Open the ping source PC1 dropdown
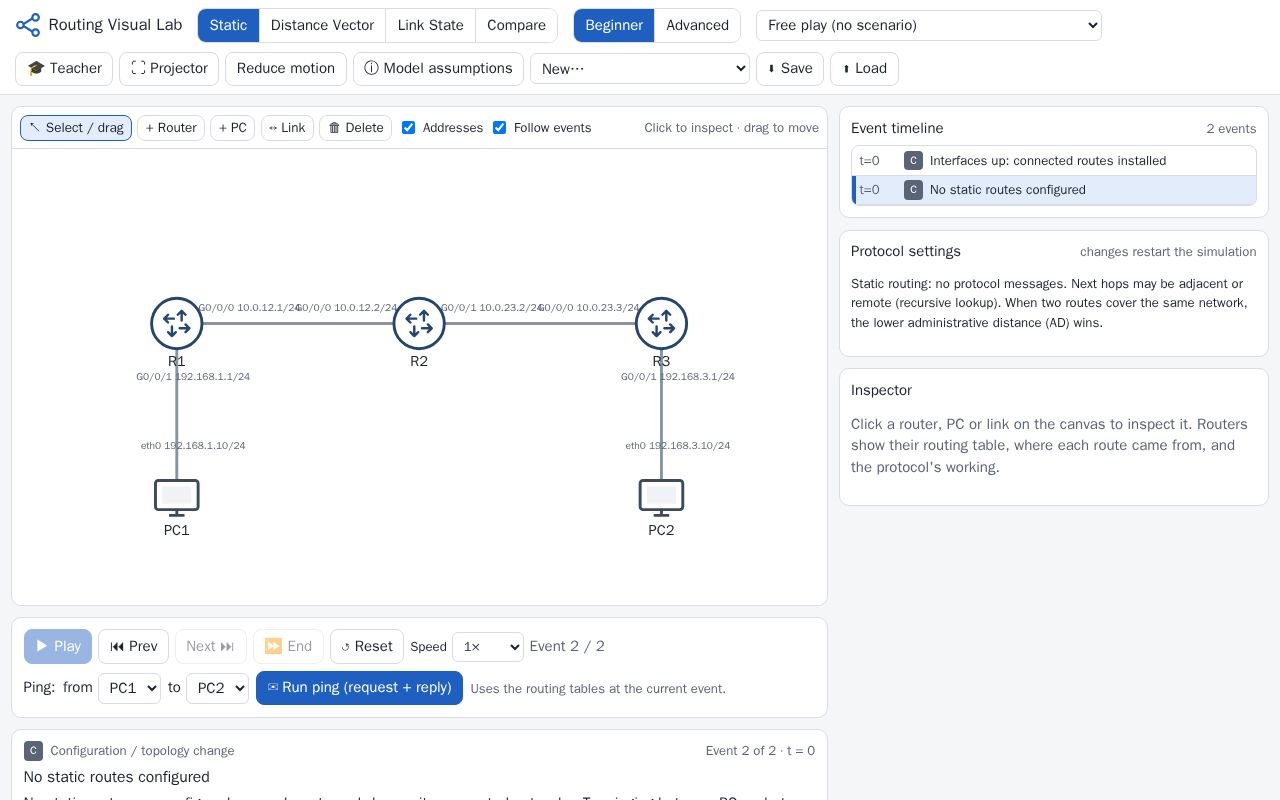This screenshot has width=1280, height=800. click(x=129, y=688)
